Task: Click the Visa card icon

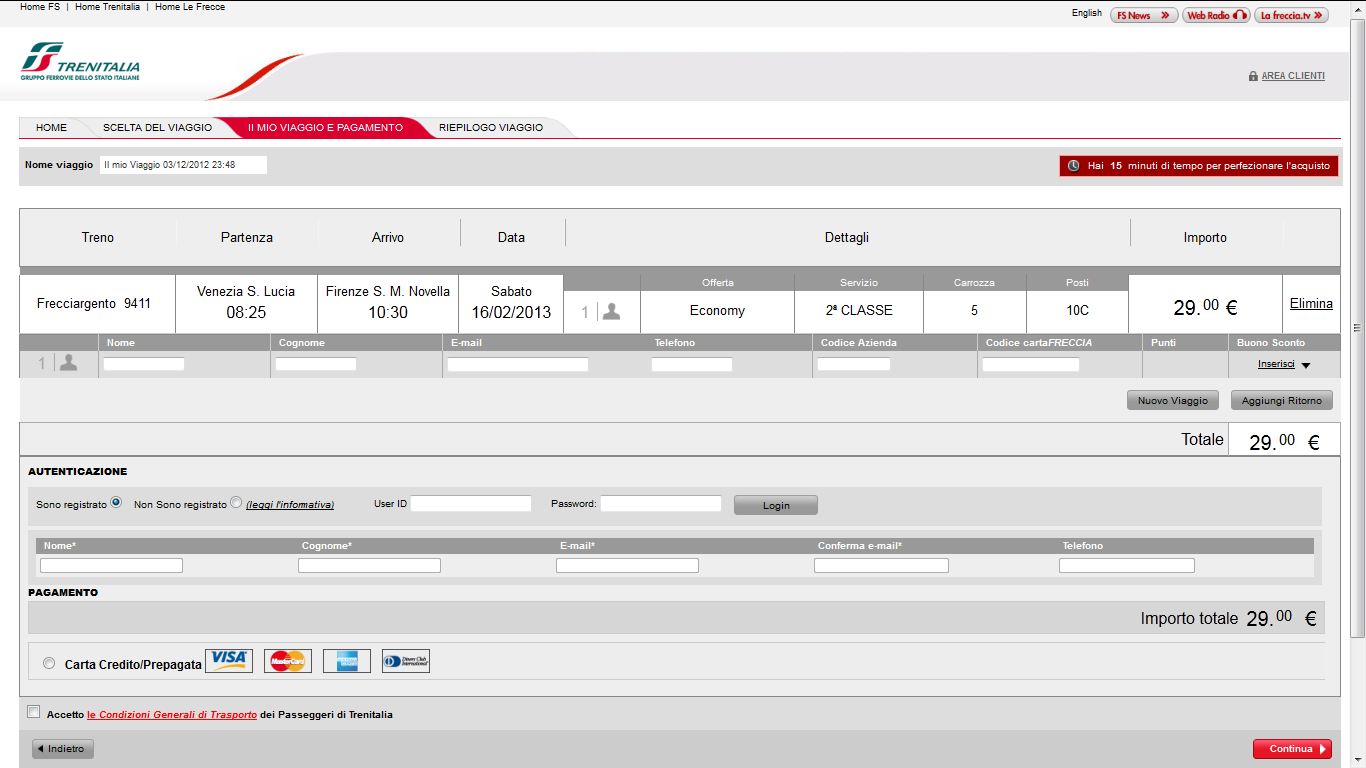Action: pos(229,661)
